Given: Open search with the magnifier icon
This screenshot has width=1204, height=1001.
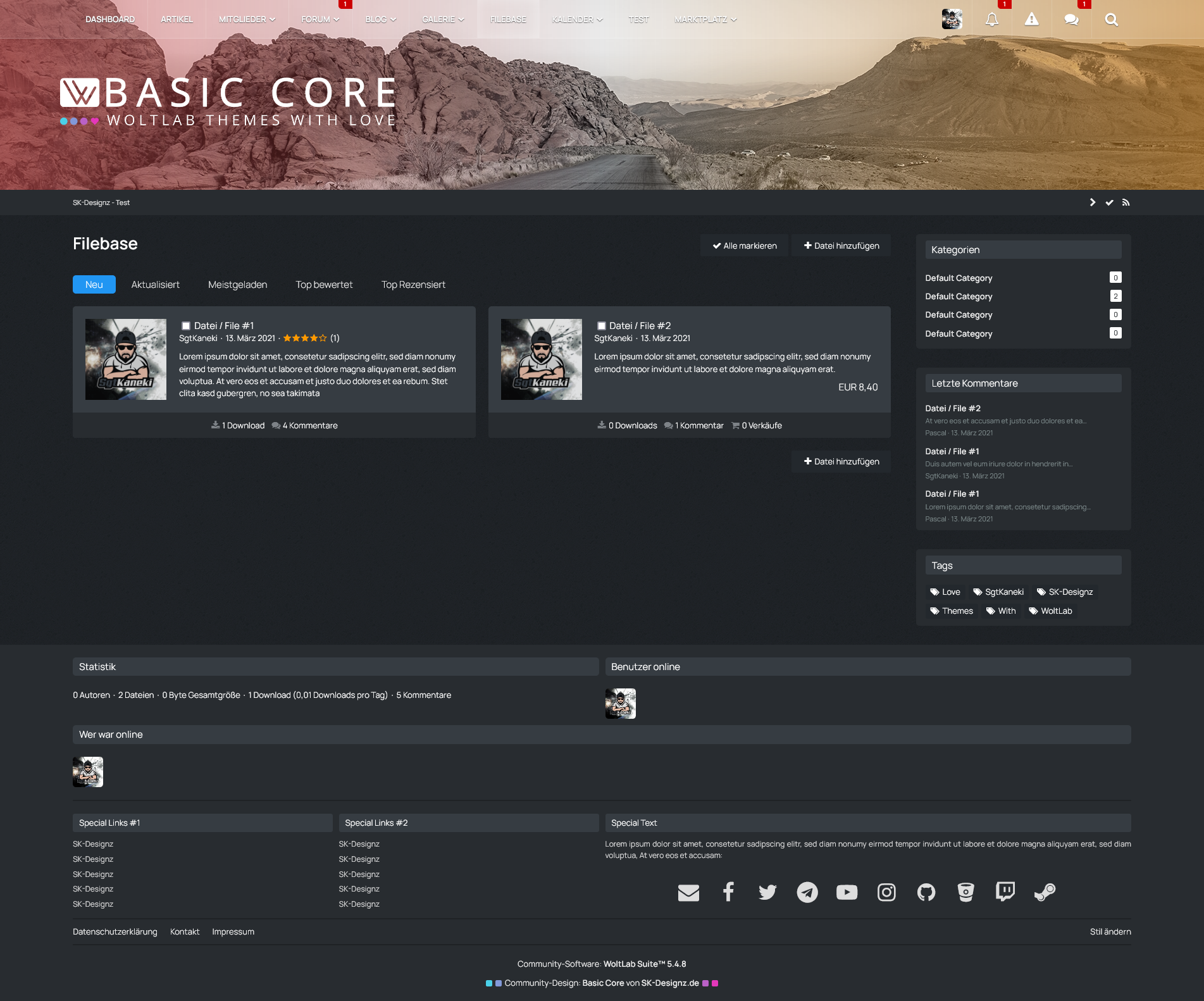Looking at the screenshot, I should tap(1111, 20).
